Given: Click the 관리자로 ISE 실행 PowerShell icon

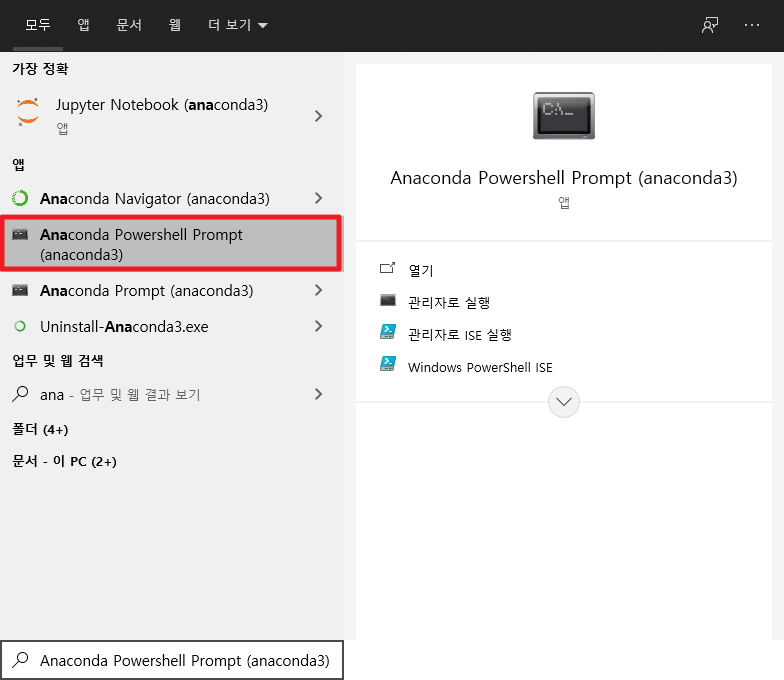Looking at the screenshot, I should pos(388,332).
